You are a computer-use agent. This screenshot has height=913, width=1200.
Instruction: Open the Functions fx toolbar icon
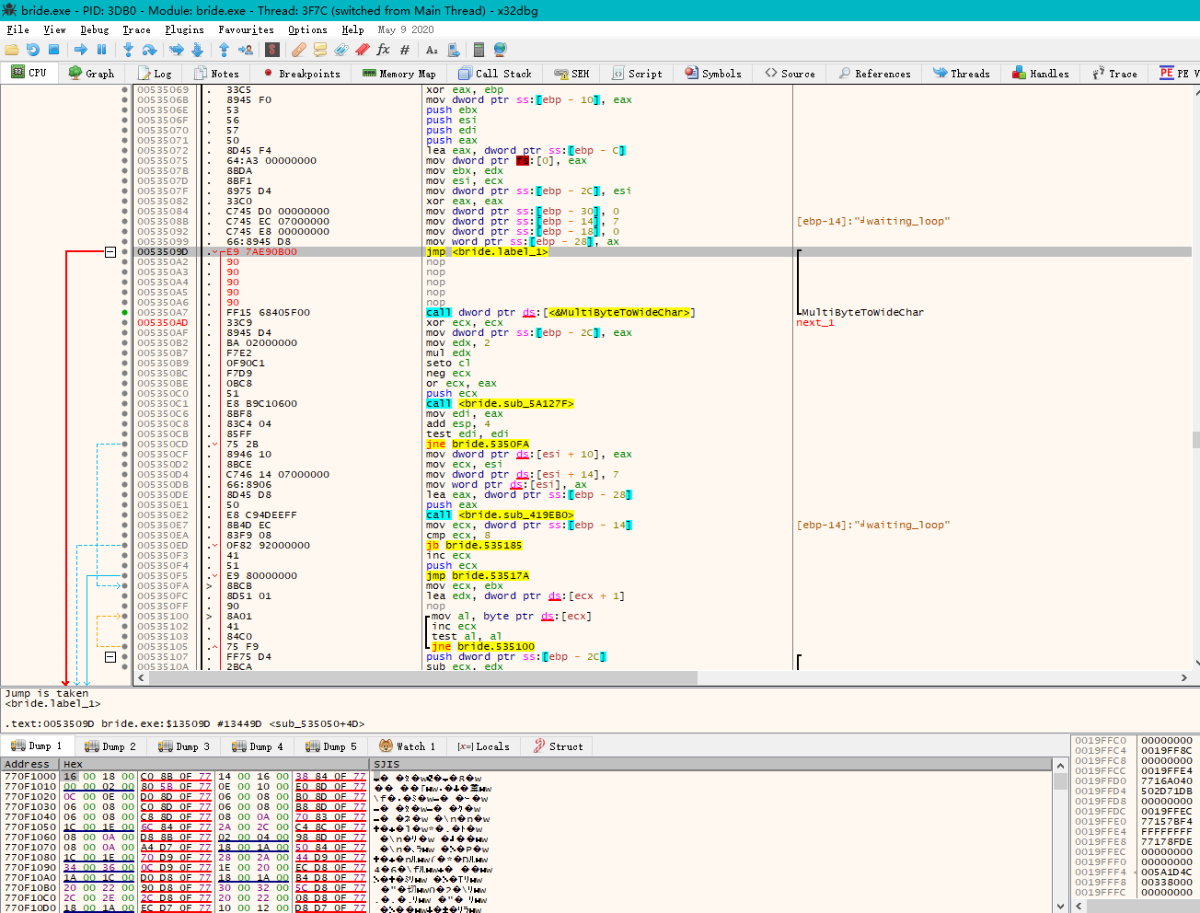click(x=383, y=49)
